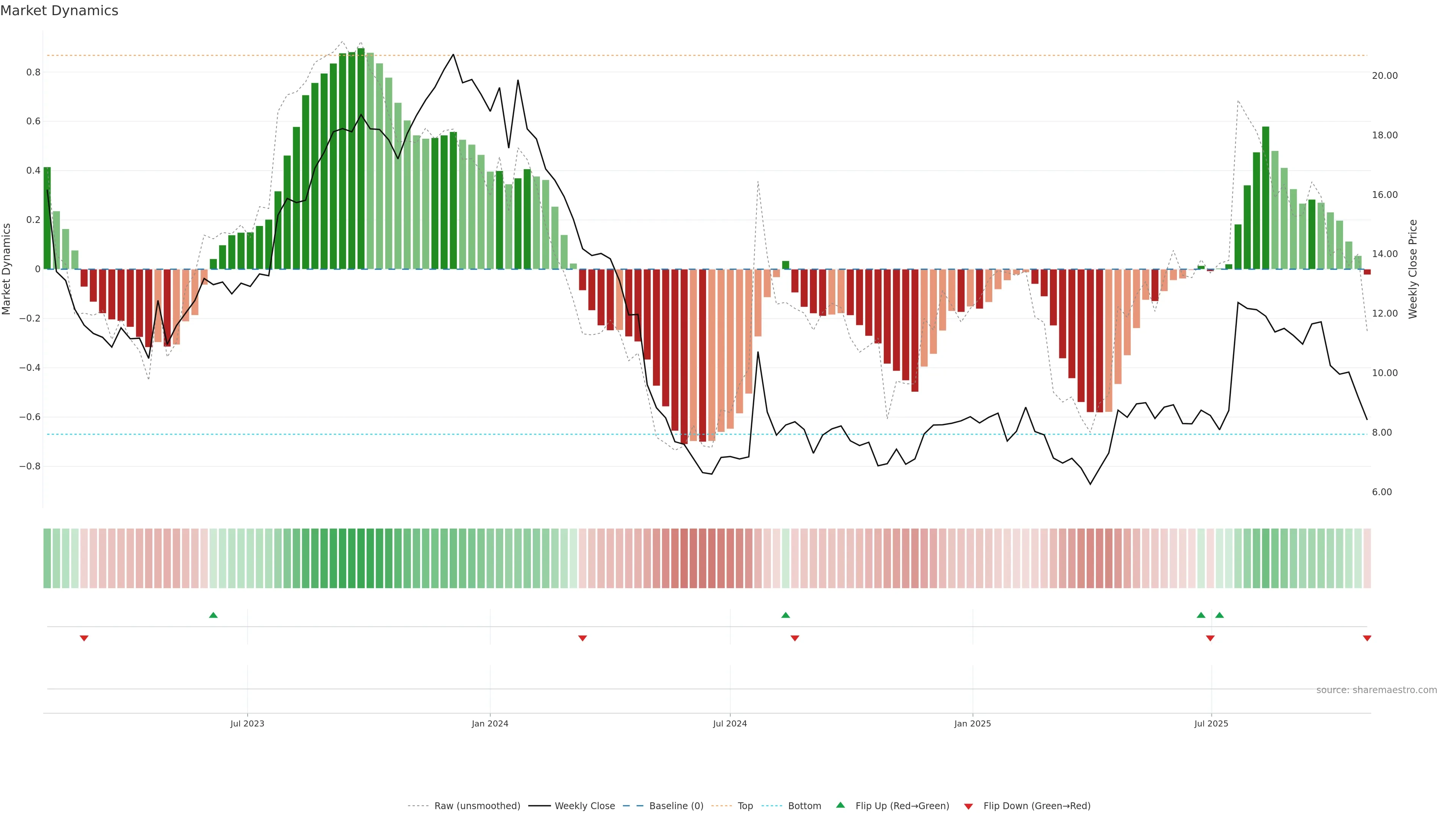Toggle the Bottom legend entry
This screenshot has height=819, width=1456.
click(x=804, y=806)
